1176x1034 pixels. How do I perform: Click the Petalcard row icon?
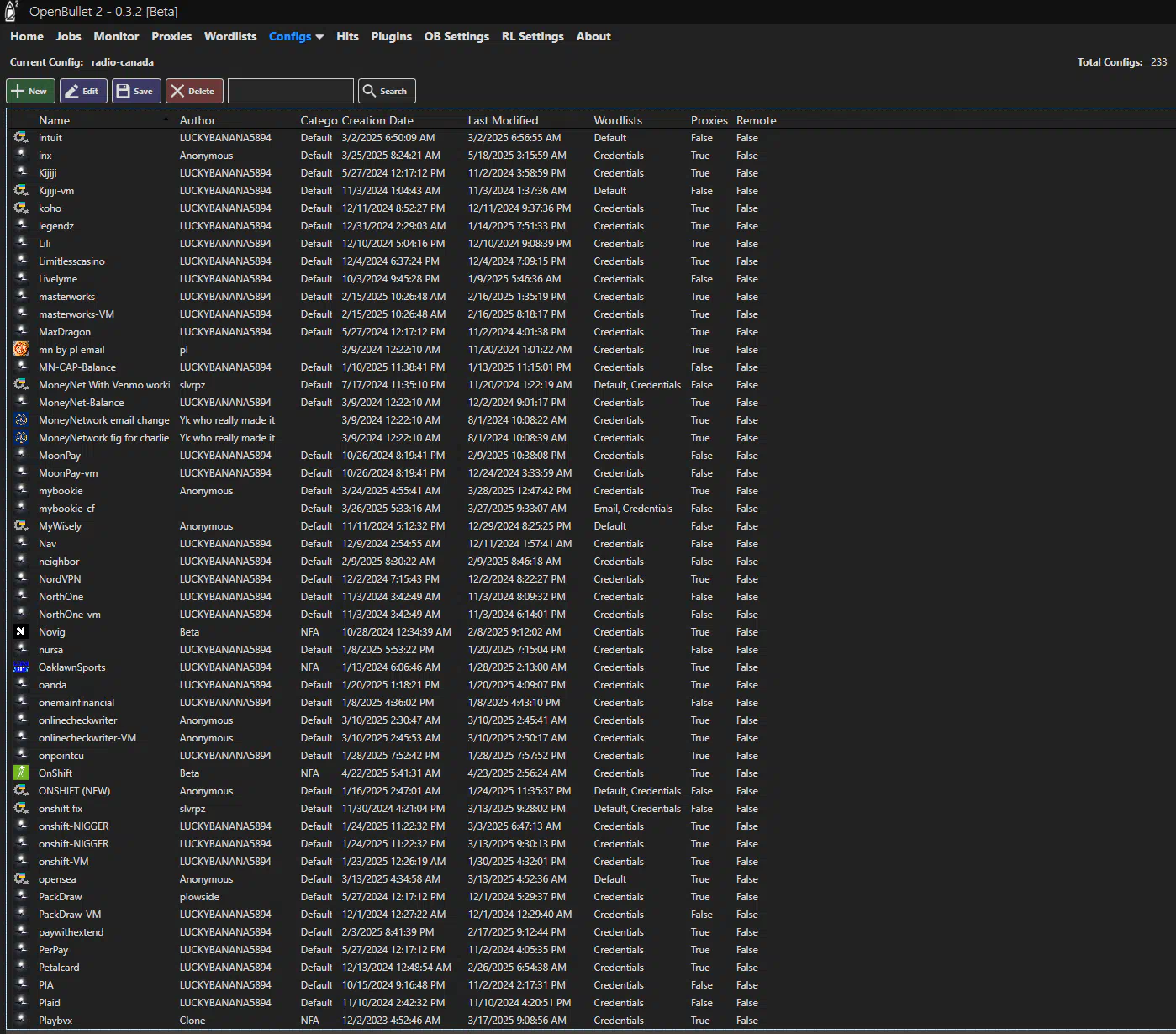click(21, 968)
